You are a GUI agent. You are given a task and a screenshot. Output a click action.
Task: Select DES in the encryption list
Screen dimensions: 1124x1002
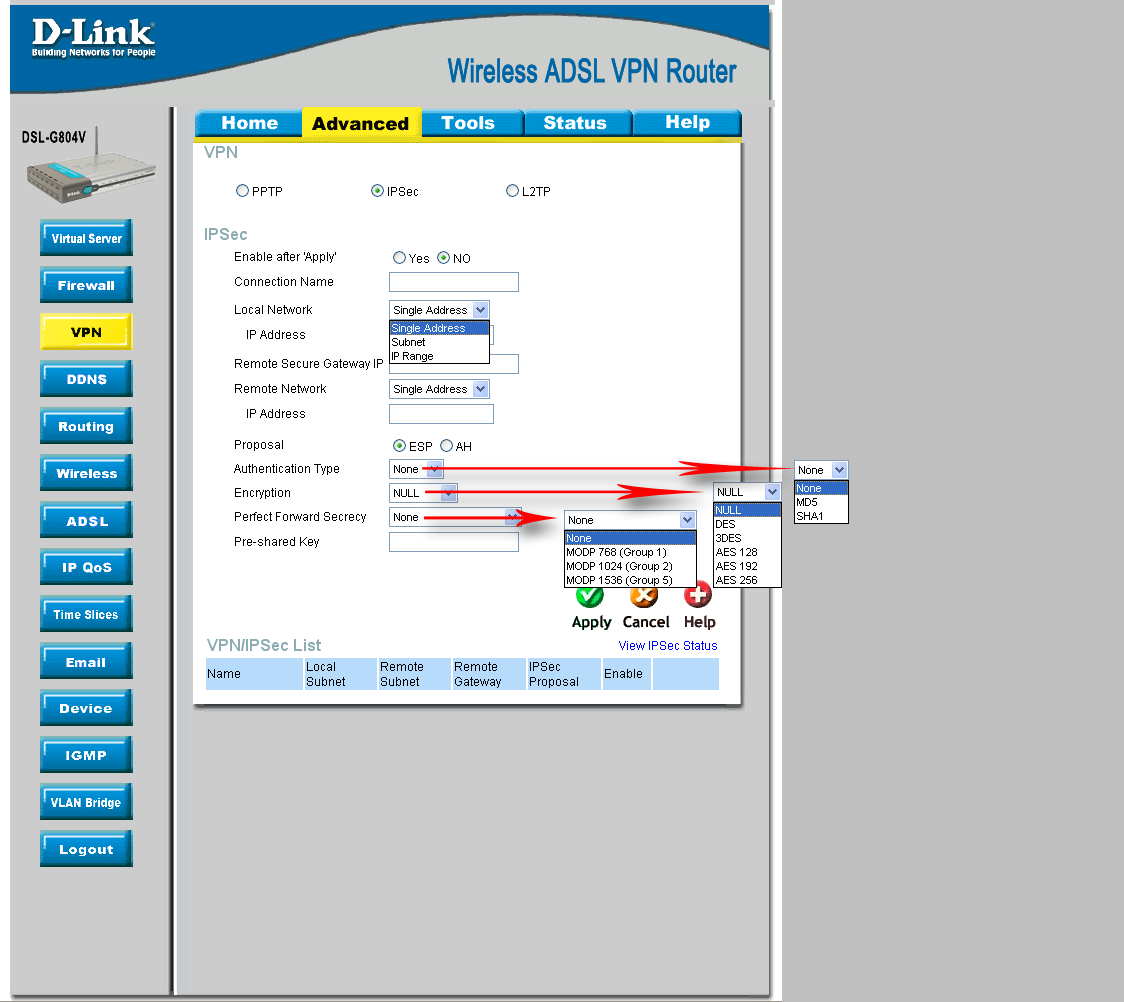coord(747,524)
